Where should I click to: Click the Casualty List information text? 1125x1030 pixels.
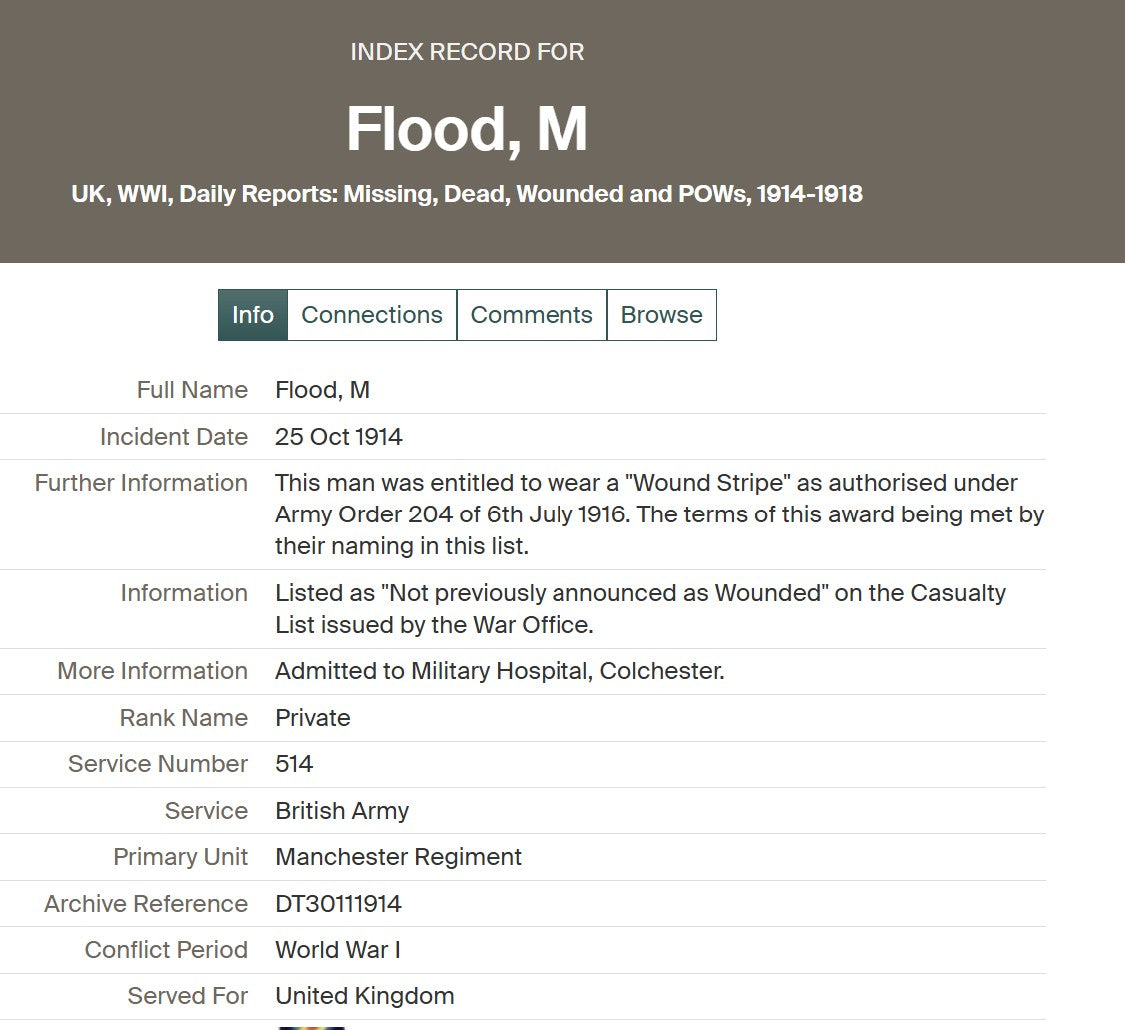(x=640, y=609)
